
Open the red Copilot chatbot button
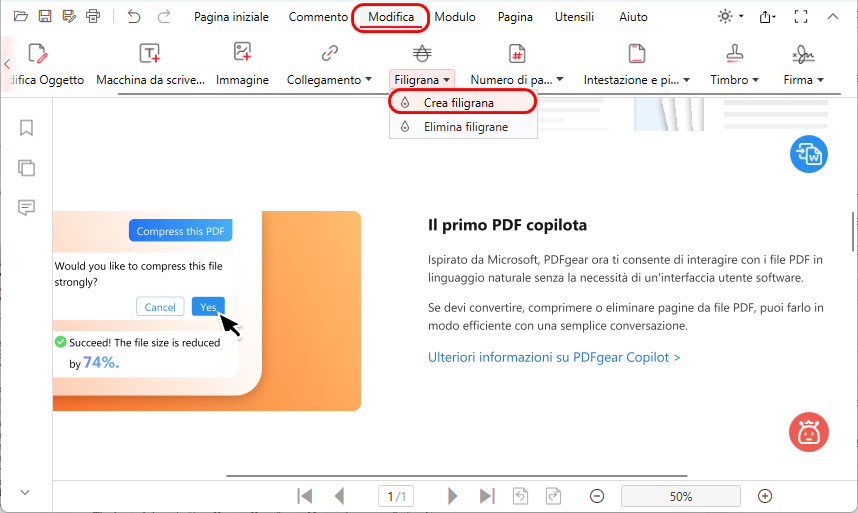pyautogui.click(x=809, y=432)
